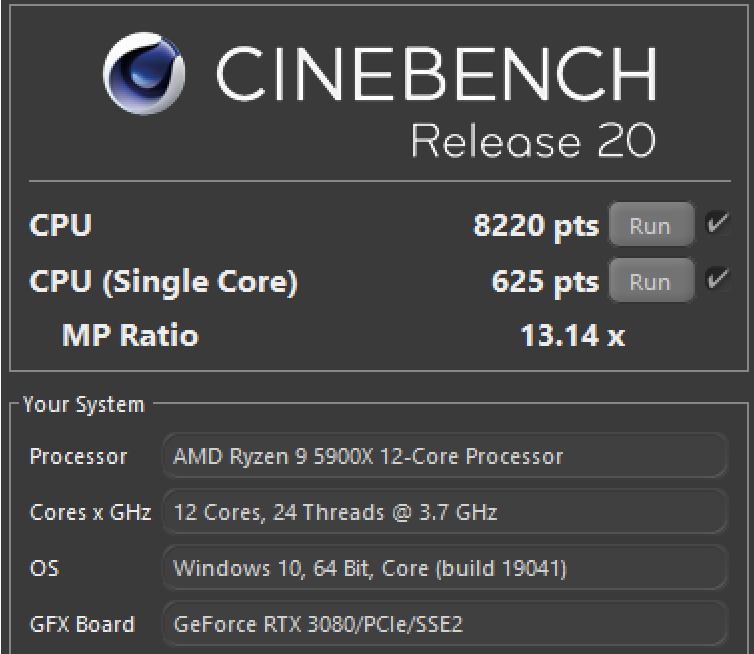Toggle the checkbox beside the CPU test
The height and width of the screenshot is (654, 754).
coord(717,223)
